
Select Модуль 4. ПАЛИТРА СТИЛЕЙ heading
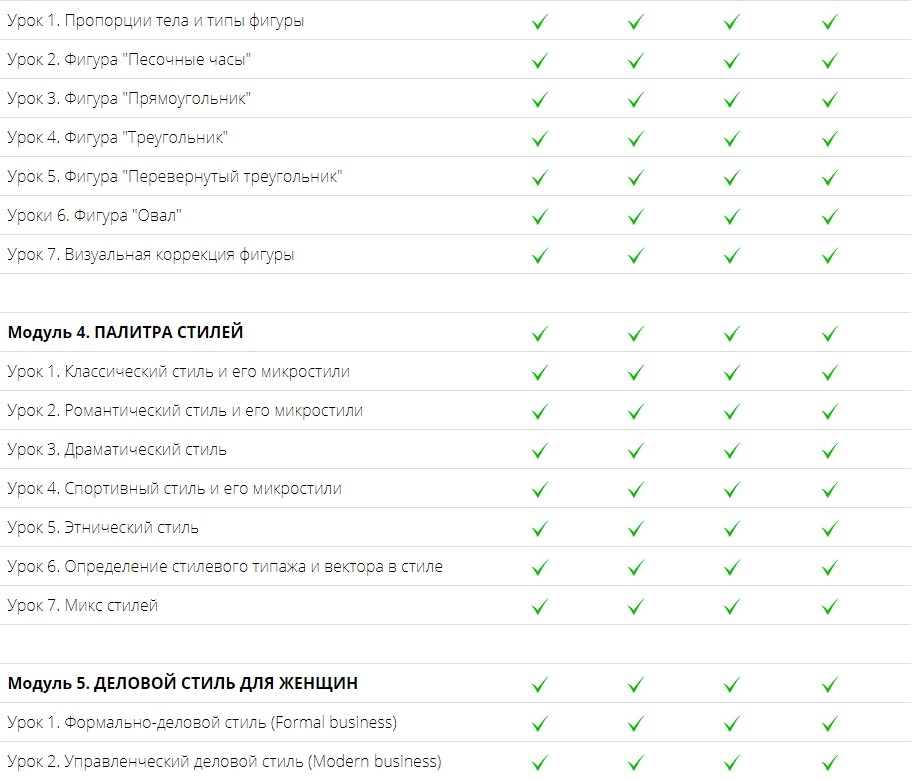(125, 332)
